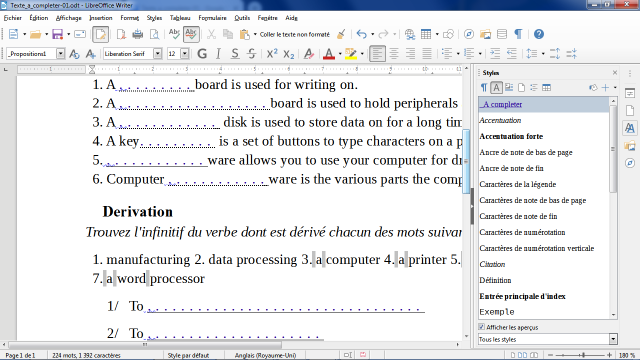Click the Clear direct formatting icon
Viewport: 640px width, 360px height.
(x=309, y=54)
